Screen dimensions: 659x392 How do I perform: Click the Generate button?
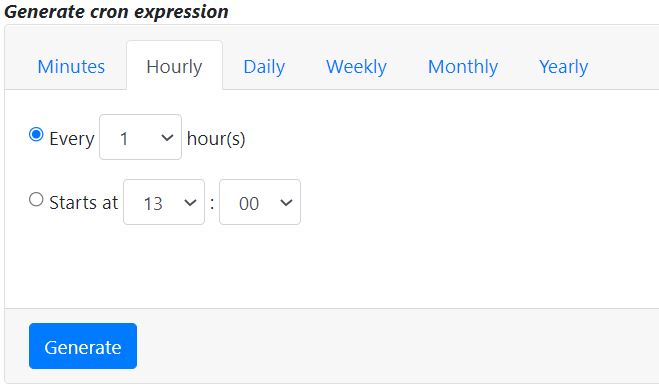[x=83, y=346]
